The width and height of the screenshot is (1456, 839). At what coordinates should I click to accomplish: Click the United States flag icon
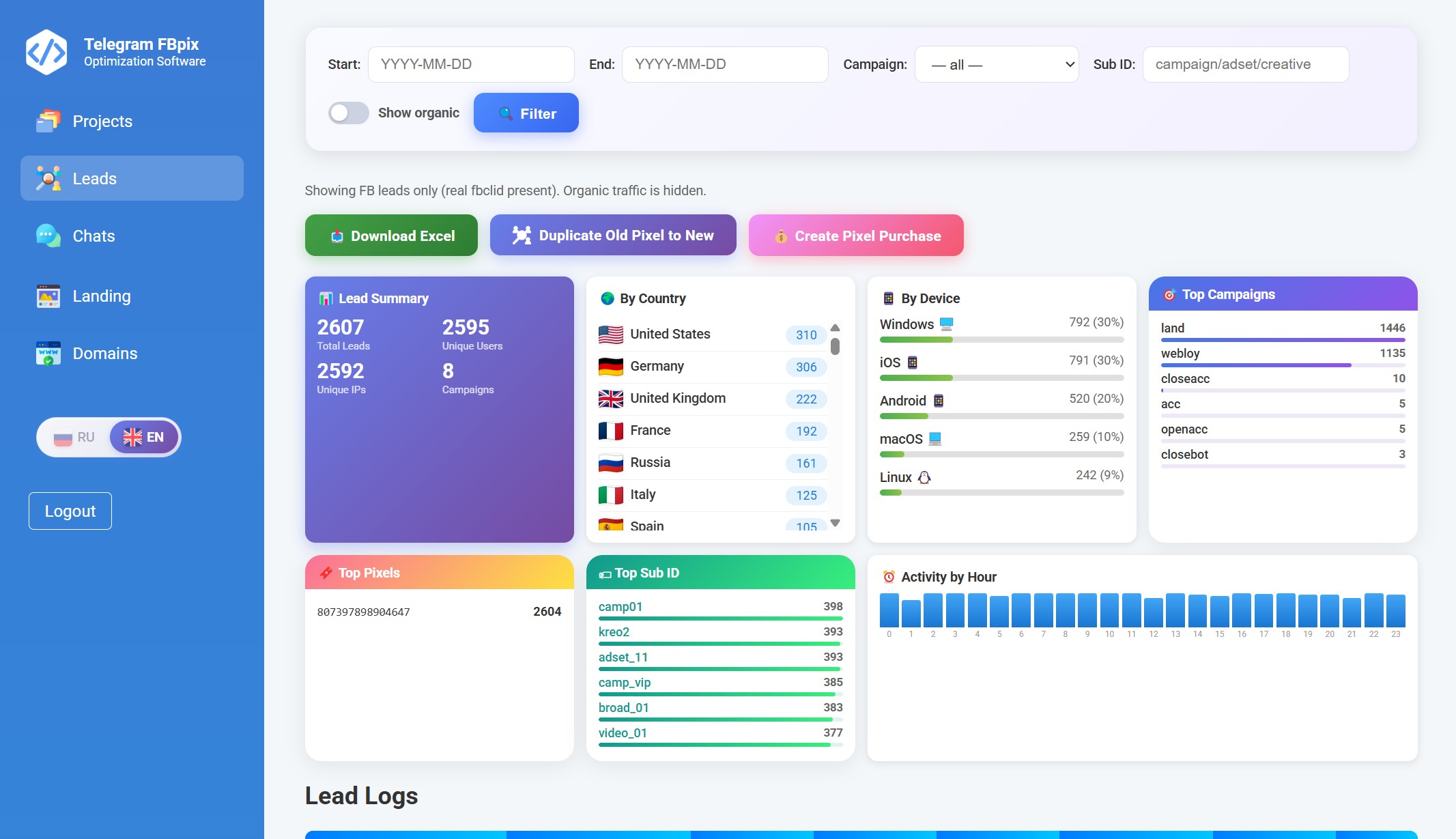pyautogui.click(x=610, y=335)
